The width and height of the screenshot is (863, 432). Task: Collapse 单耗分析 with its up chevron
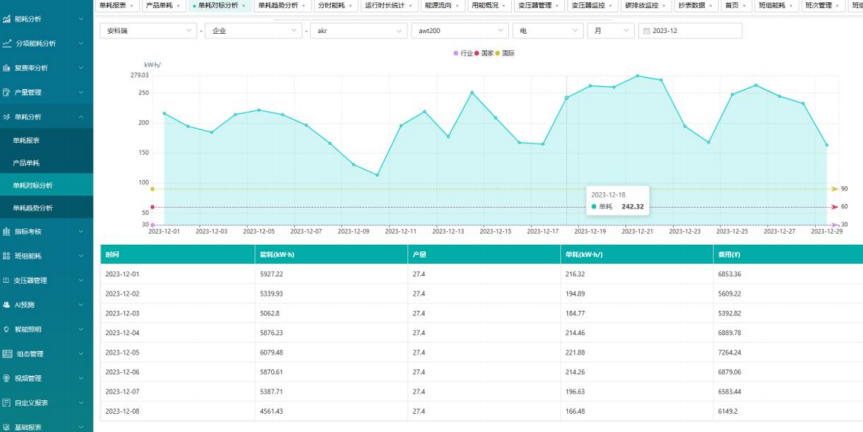click(81, 117)
